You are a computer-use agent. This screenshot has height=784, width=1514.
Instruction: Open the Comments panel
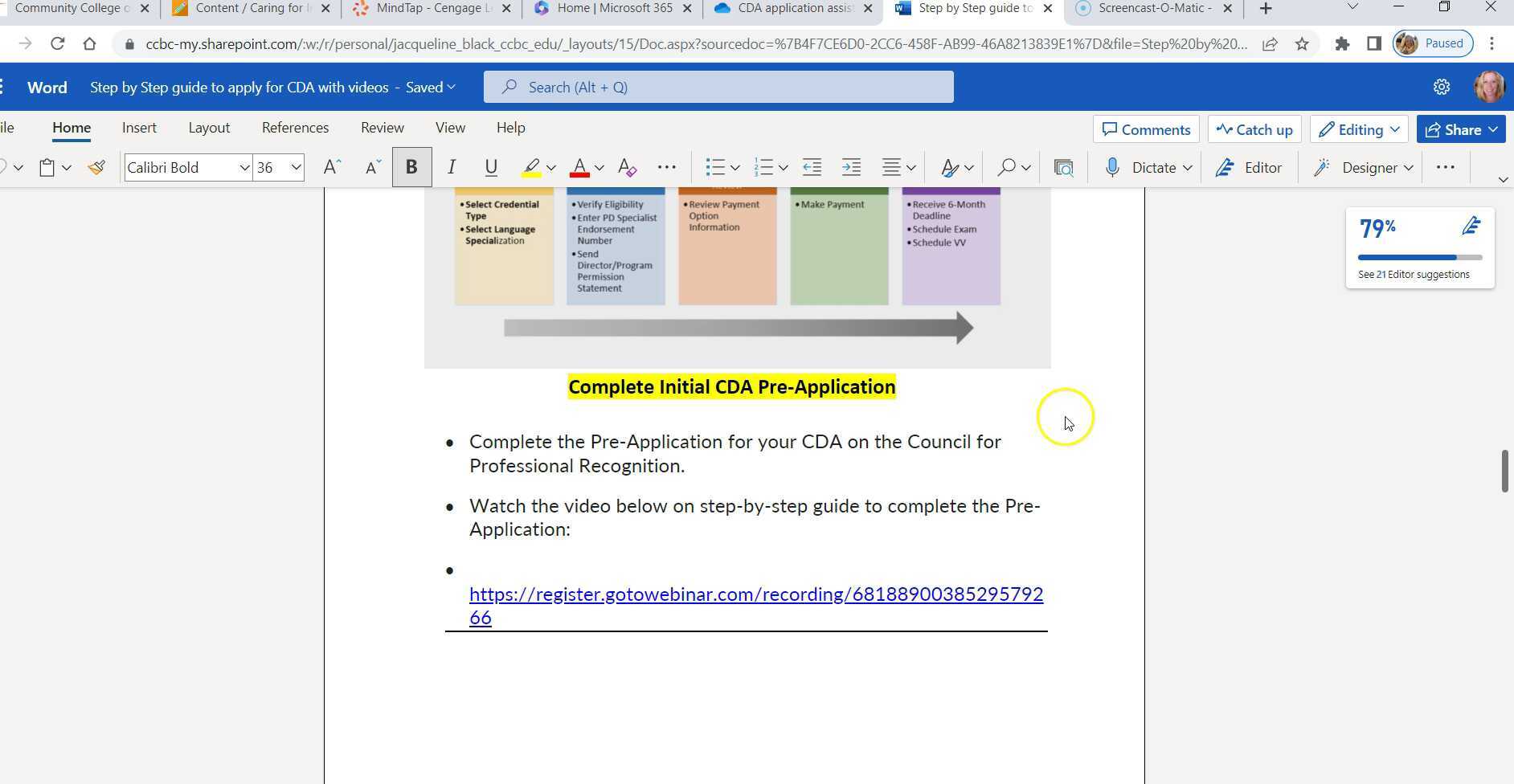coord(1144,129)
